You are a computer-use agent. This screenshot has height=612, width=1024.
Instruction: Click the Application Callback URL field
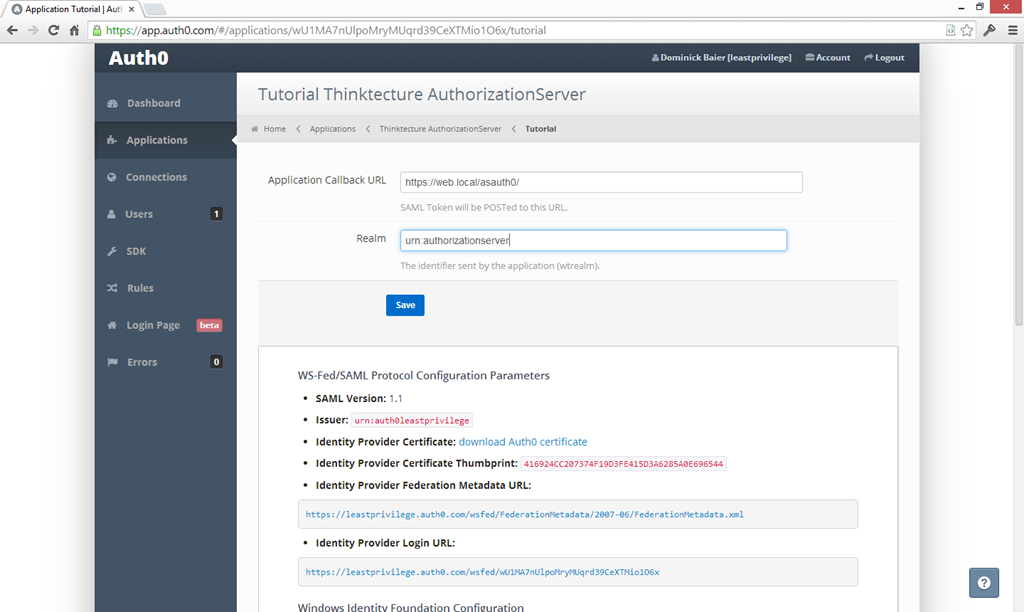coord(601,182)
